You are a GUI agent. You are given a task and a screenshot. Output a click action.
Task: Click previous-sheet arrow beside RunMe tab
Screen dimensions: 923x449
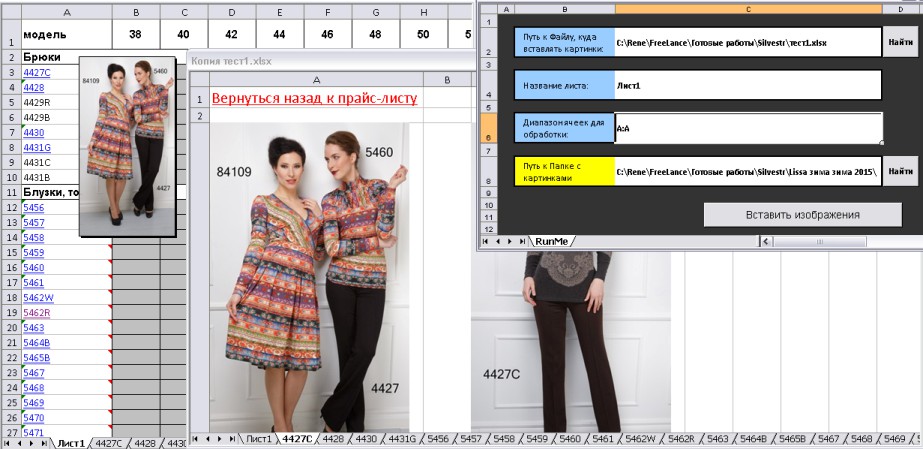498,241
